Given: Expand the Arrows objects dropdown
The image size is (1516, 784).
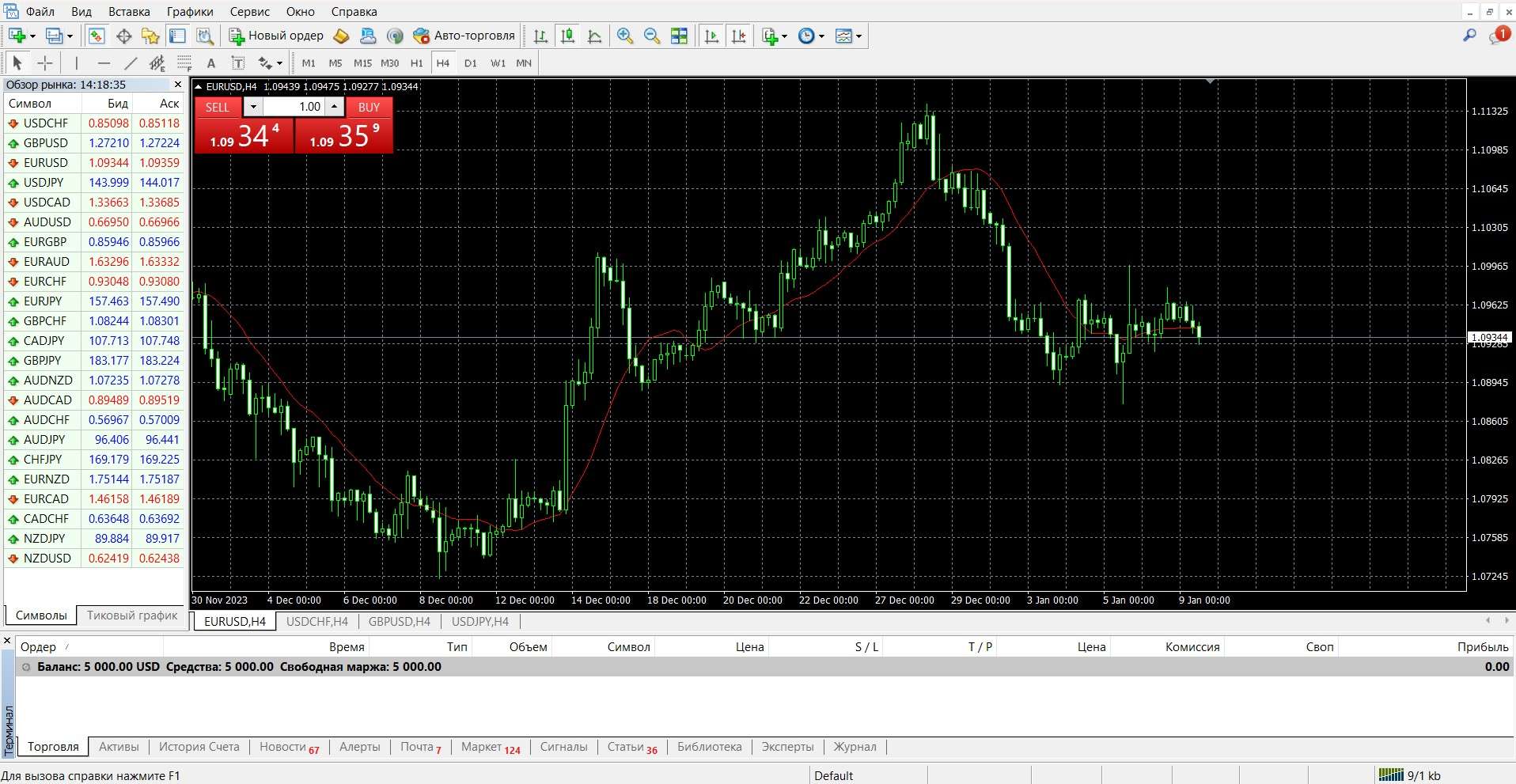Looking at the screenshot, I should [279, 63].
